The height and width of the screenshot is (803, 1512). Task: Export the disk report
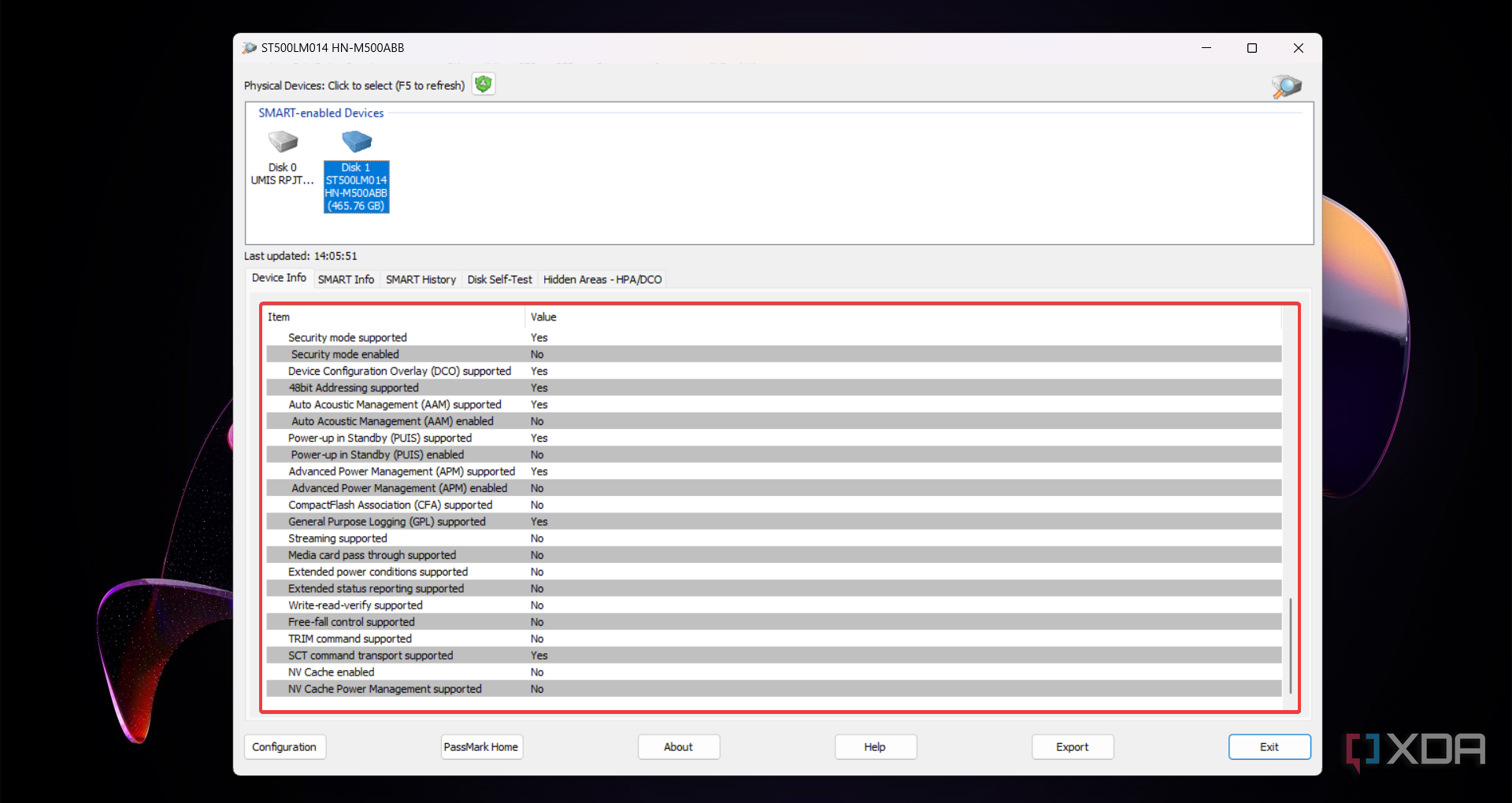tap(1073, 747)
